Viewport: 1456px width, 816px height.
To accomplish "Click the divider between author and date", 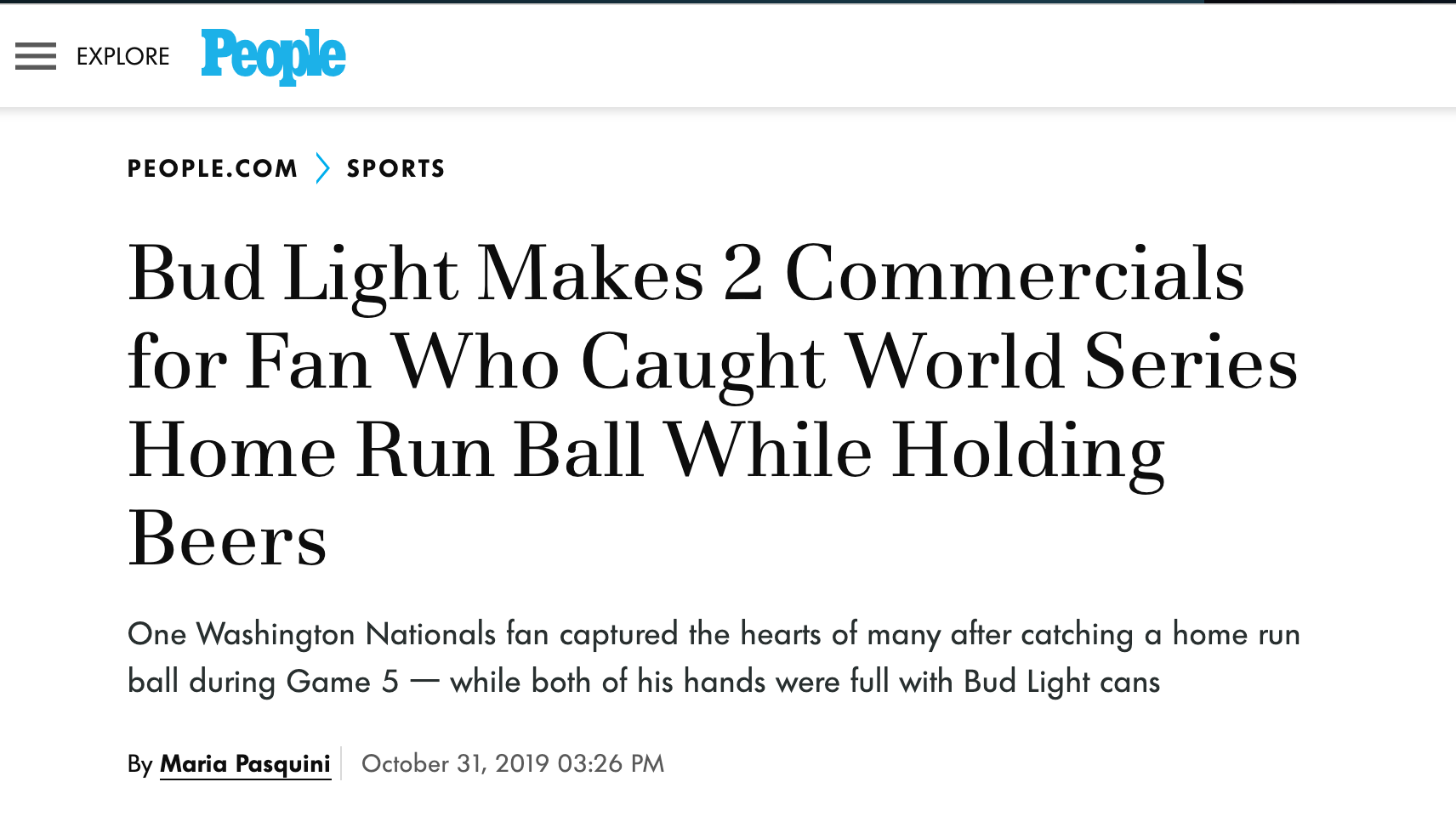I will pos(341,763).
